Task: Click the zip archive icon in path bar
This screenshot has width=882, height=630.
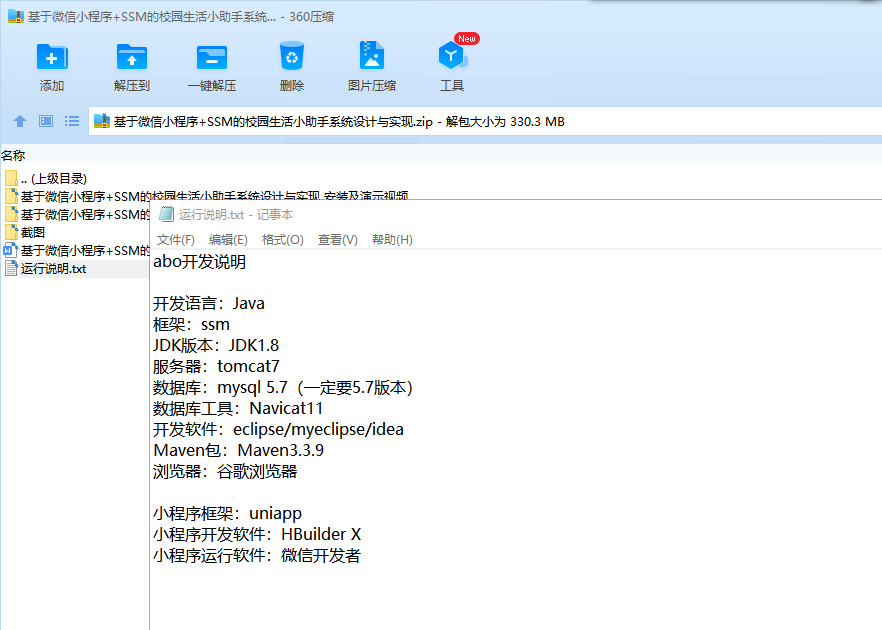Action: pos(101,121)
